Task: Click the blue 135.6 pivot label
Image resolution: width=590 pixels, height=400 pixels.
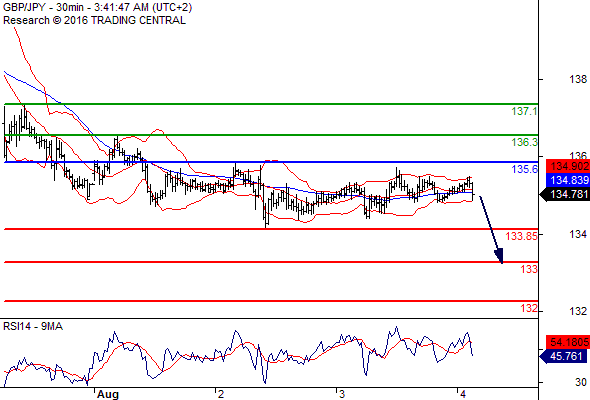Action: [x=524, y=169]
